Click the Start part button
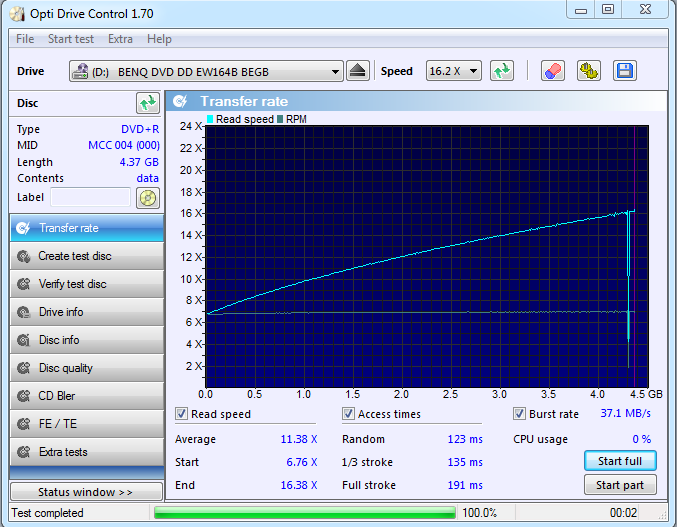677x527 pixels. click(x=620, y=485)
